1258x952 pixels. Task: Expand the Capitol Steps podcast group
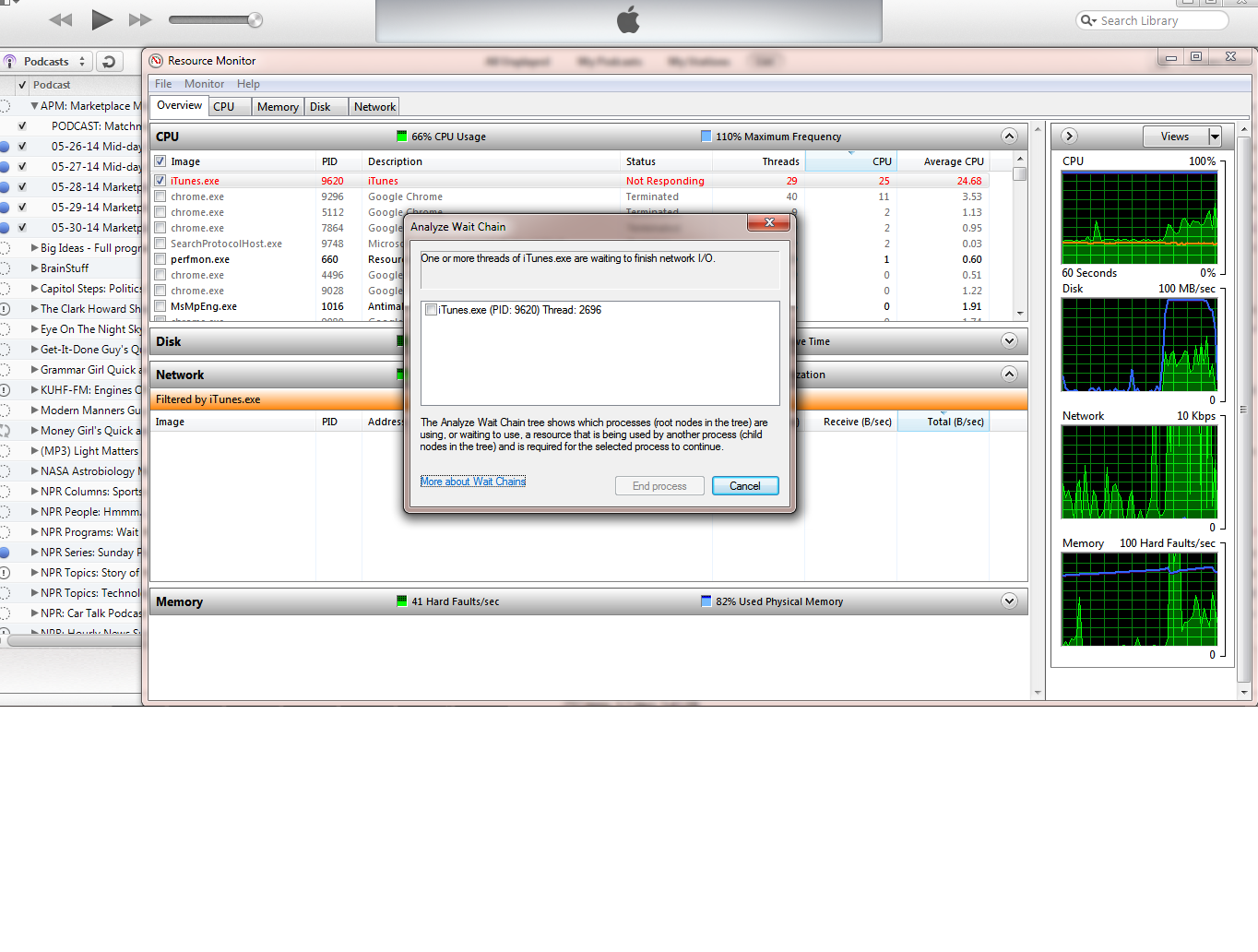coord(34,289)
